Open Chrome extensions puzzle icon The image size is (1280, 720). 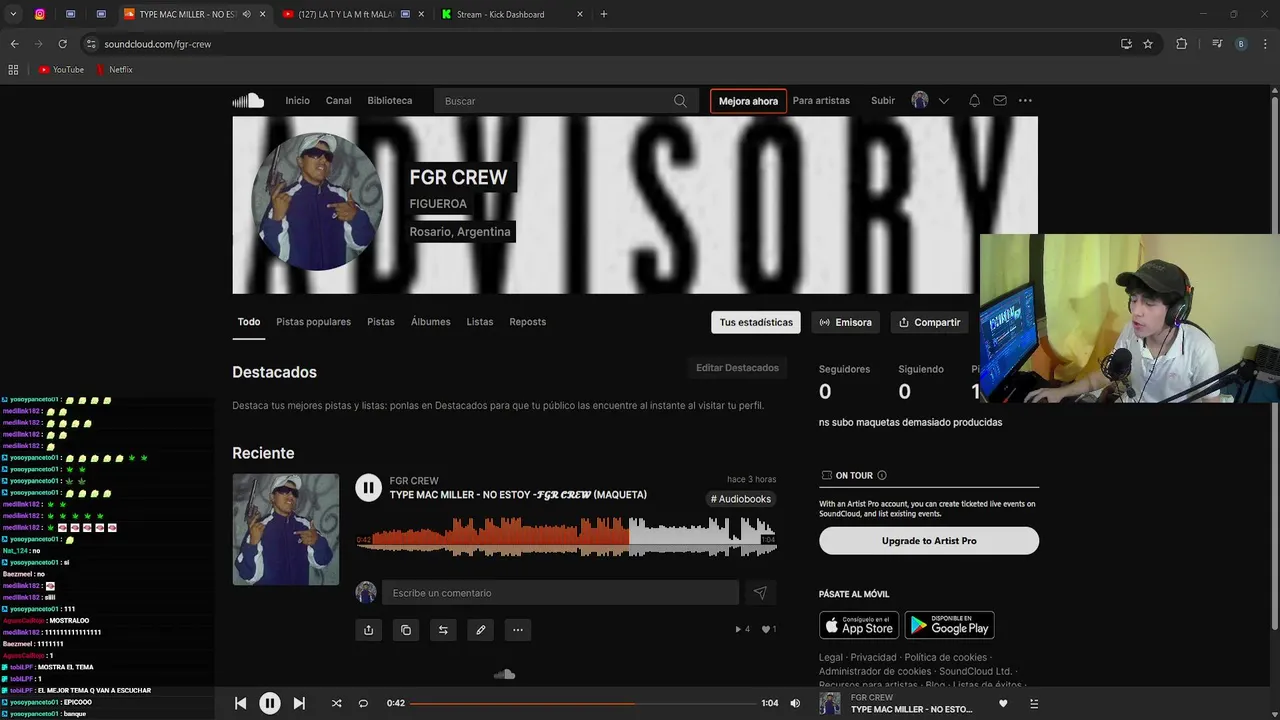[1181, 44]
